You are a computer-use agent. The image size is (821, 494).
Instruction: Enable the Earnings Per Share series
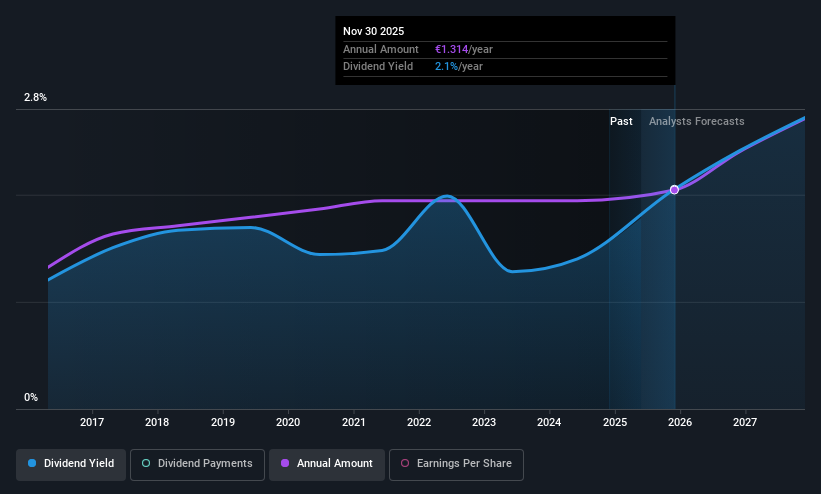(x=456, y=464)
